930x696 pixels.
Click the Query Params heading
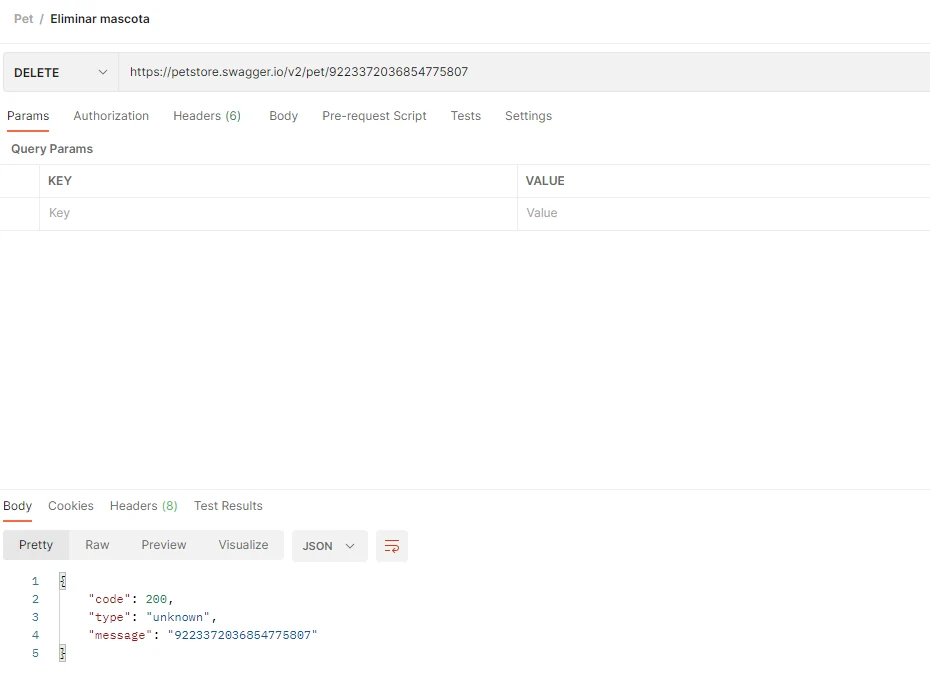(52, 149)
